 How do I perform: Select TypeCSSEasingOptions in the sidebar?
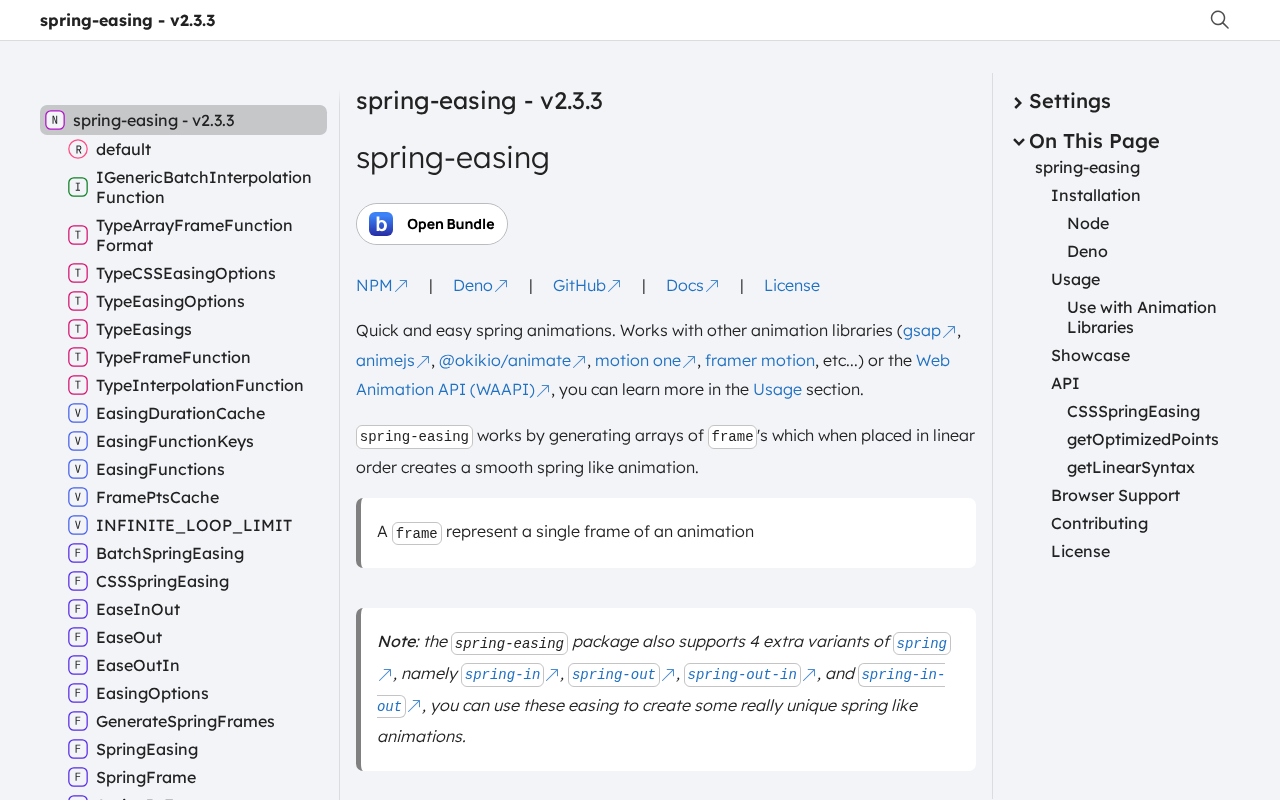[185, 273]
